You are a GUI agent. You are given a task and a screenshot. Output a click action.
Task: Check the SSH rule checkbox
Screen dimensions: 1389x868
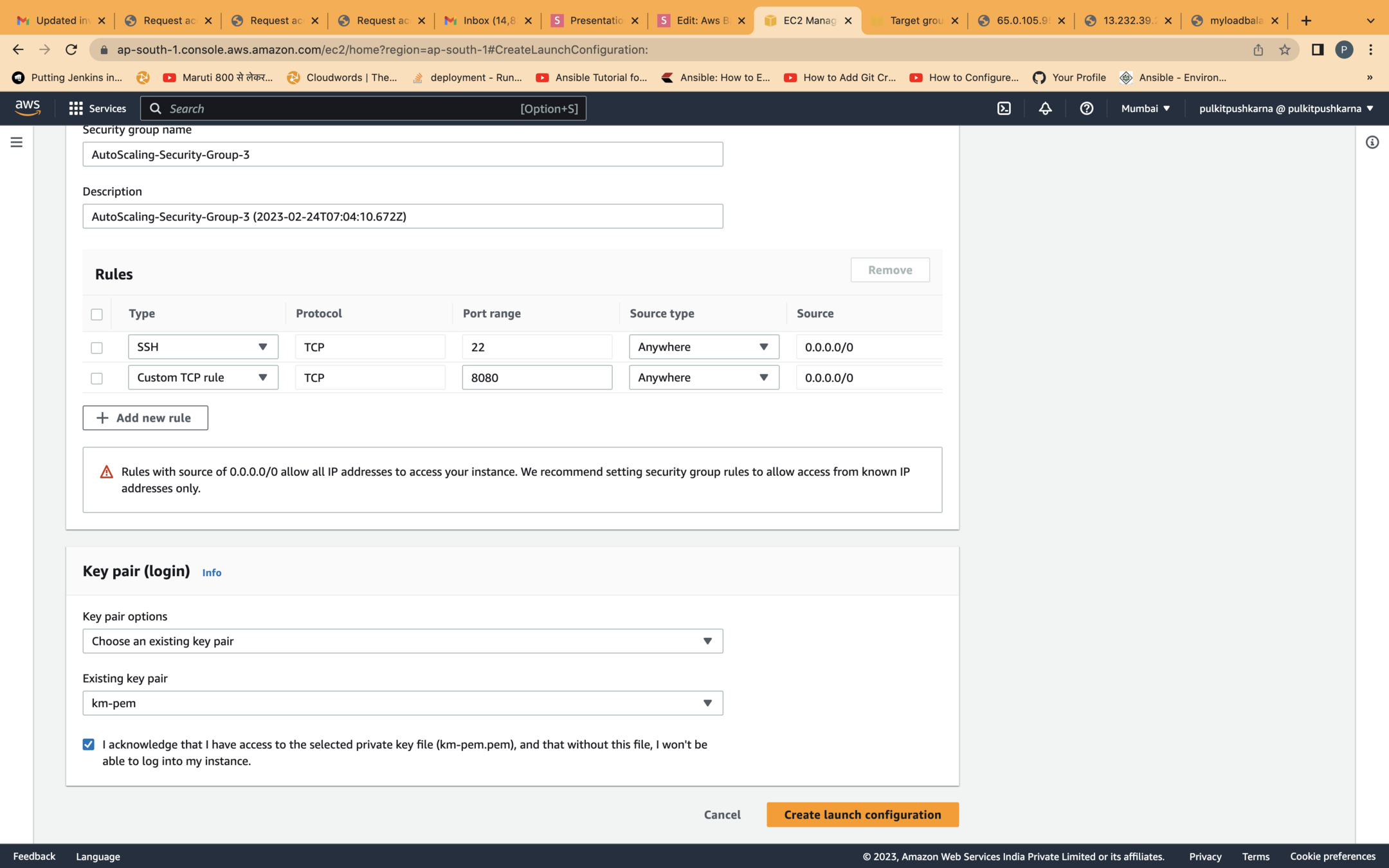[96, 348]
